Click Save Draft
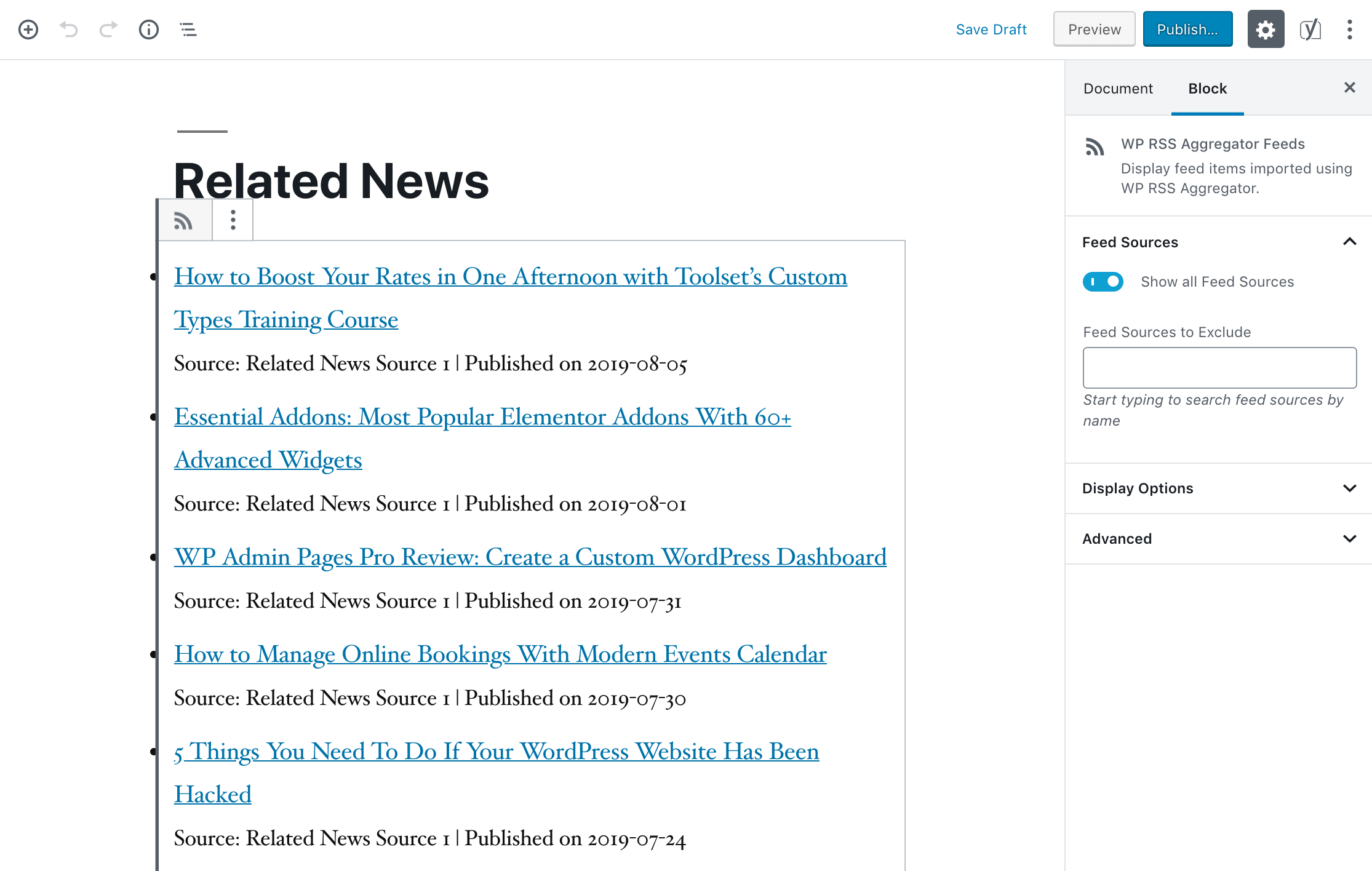 [991, 30]
